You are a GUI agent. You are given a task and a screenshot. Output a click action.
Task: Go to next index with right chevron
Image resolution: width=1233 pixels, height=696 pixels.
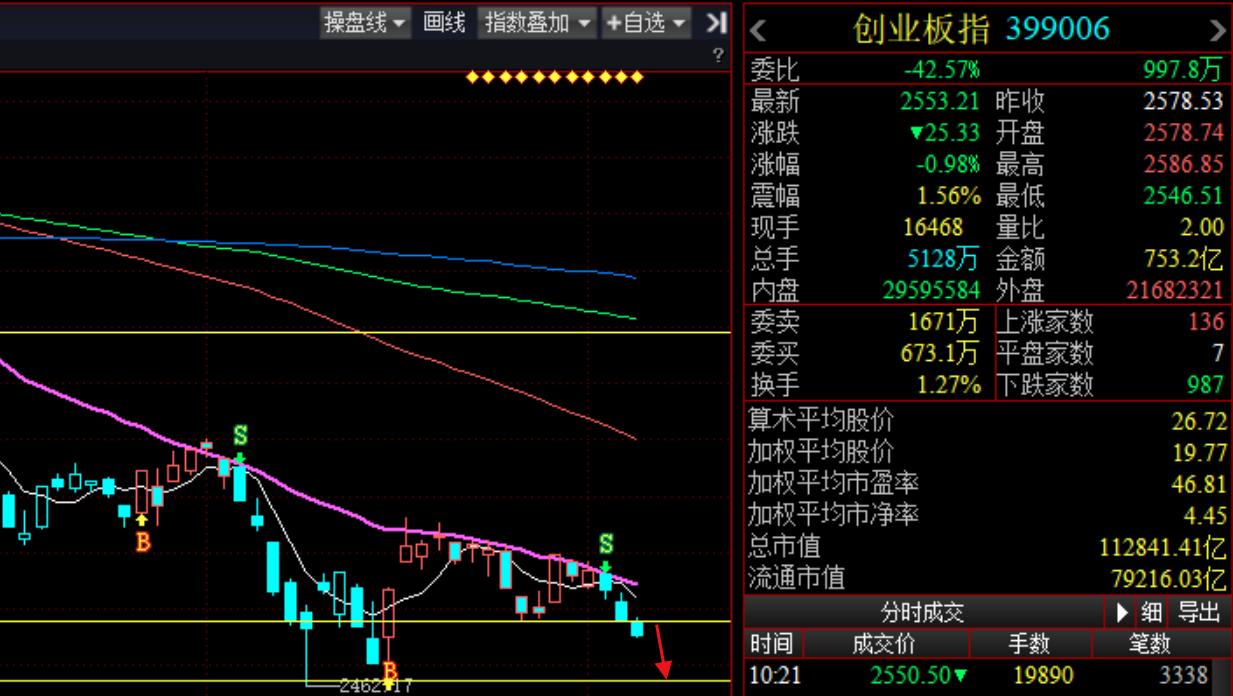pyautogui.click(x=1217, y=31)
